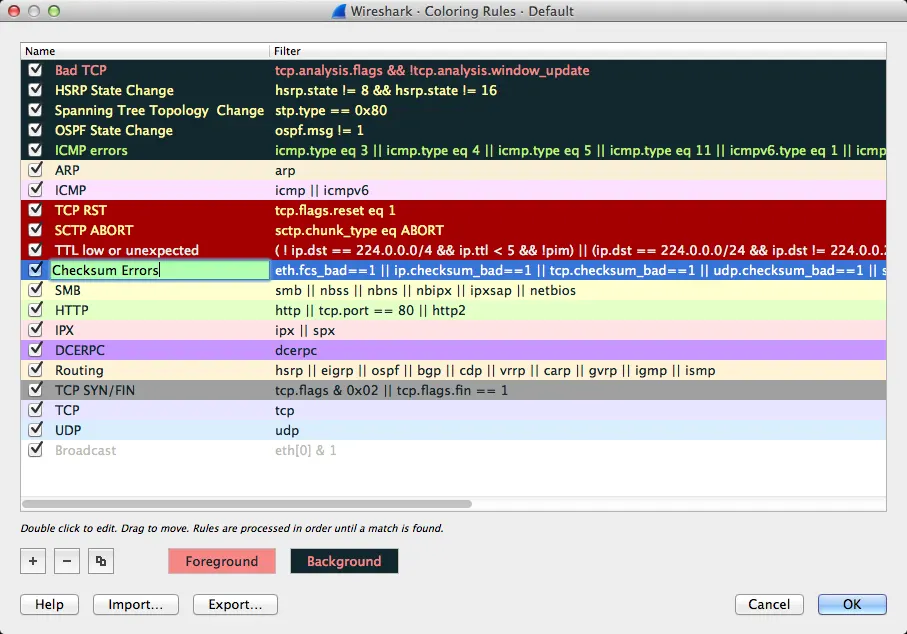Image resolution: width=907 pixels, height=634 pixels.
Task: Uncheck the ARP coloring rule
Action: click(x=35, y=170)
